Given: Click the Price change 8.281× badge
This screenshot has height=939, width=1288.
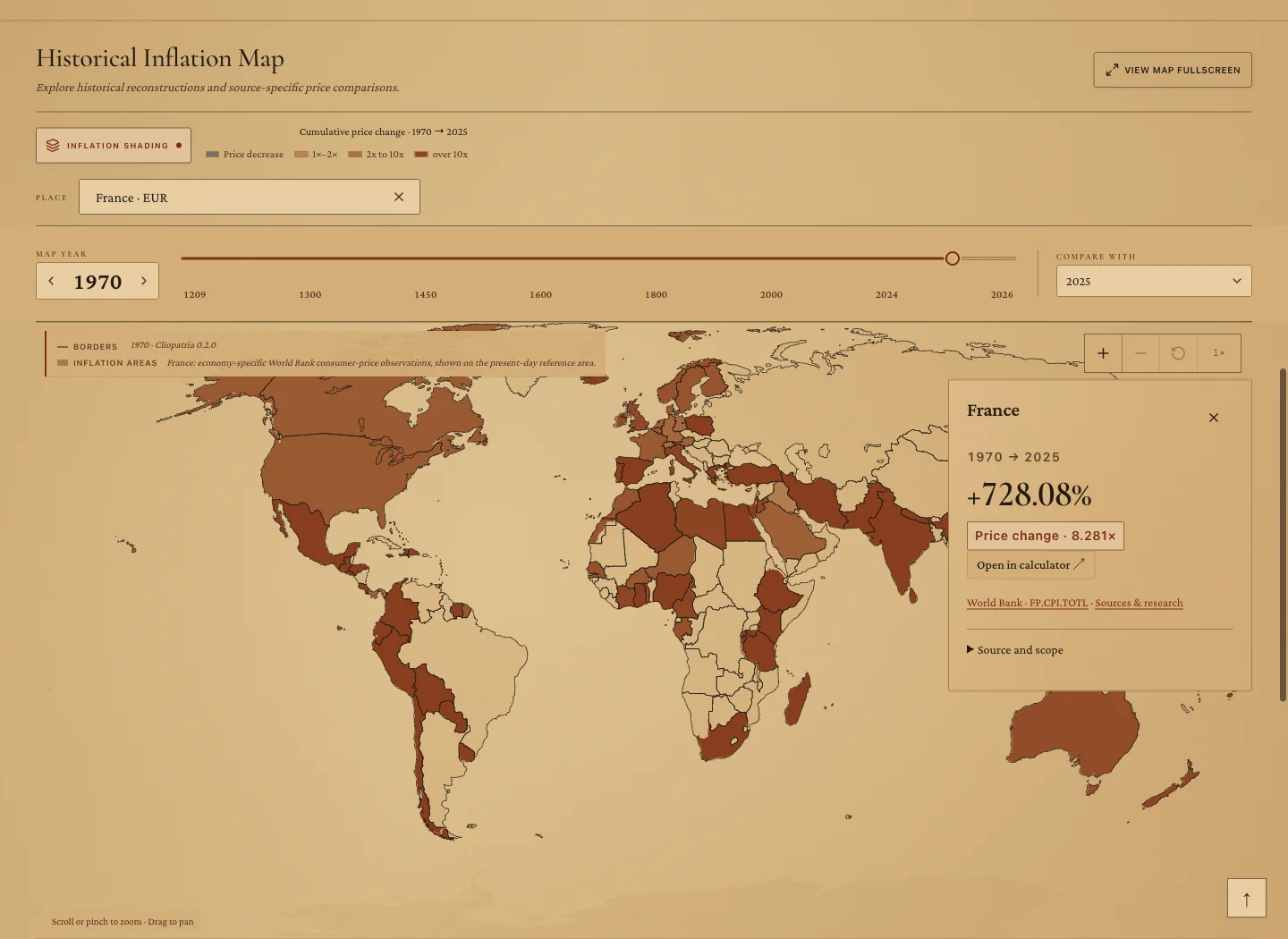Looking at the screenshot, I should click(x=1045, y=536).
